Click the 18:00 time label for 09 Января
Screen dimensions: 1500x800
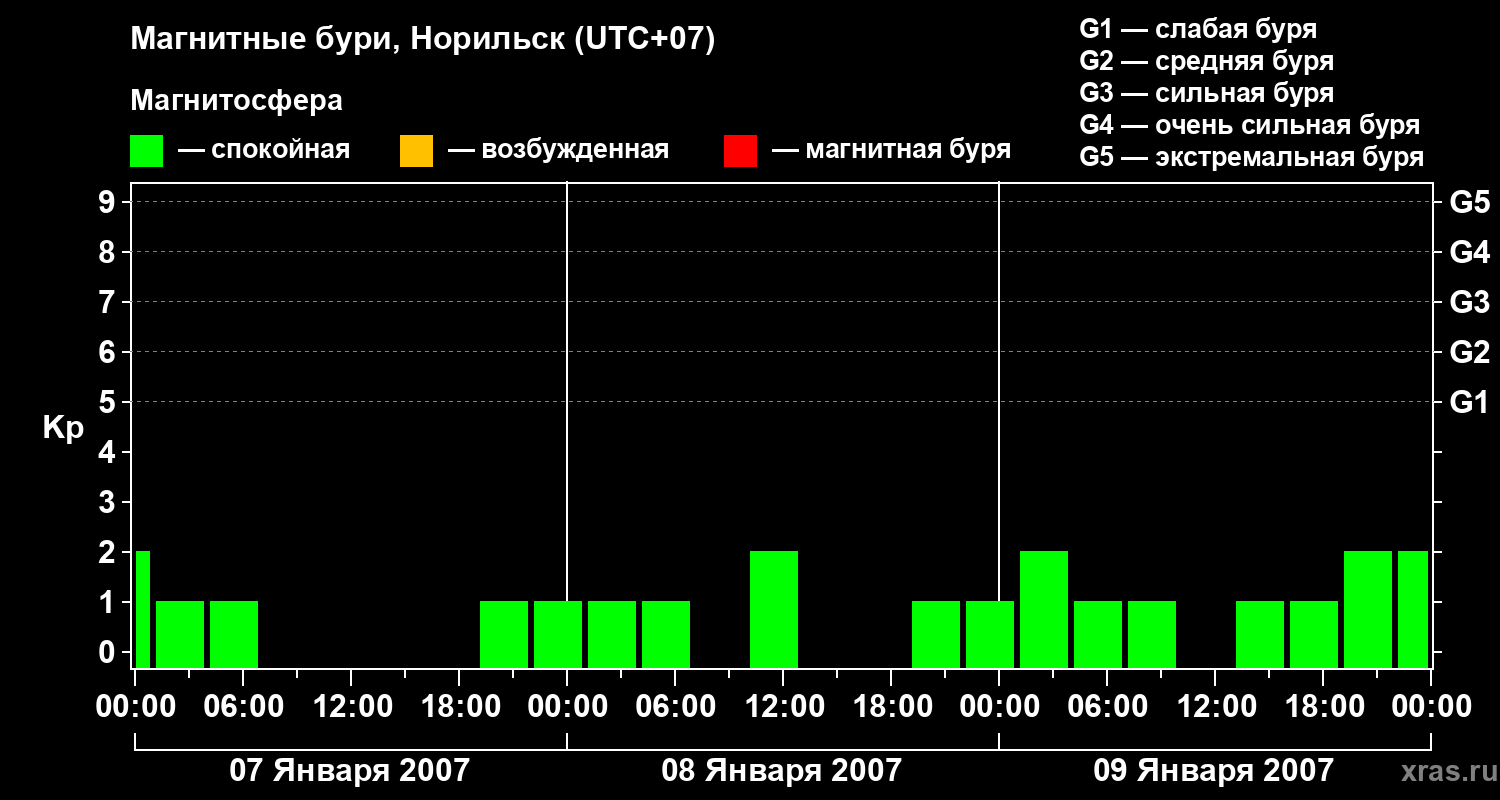pyautogui.click(x=1323, y=706)
